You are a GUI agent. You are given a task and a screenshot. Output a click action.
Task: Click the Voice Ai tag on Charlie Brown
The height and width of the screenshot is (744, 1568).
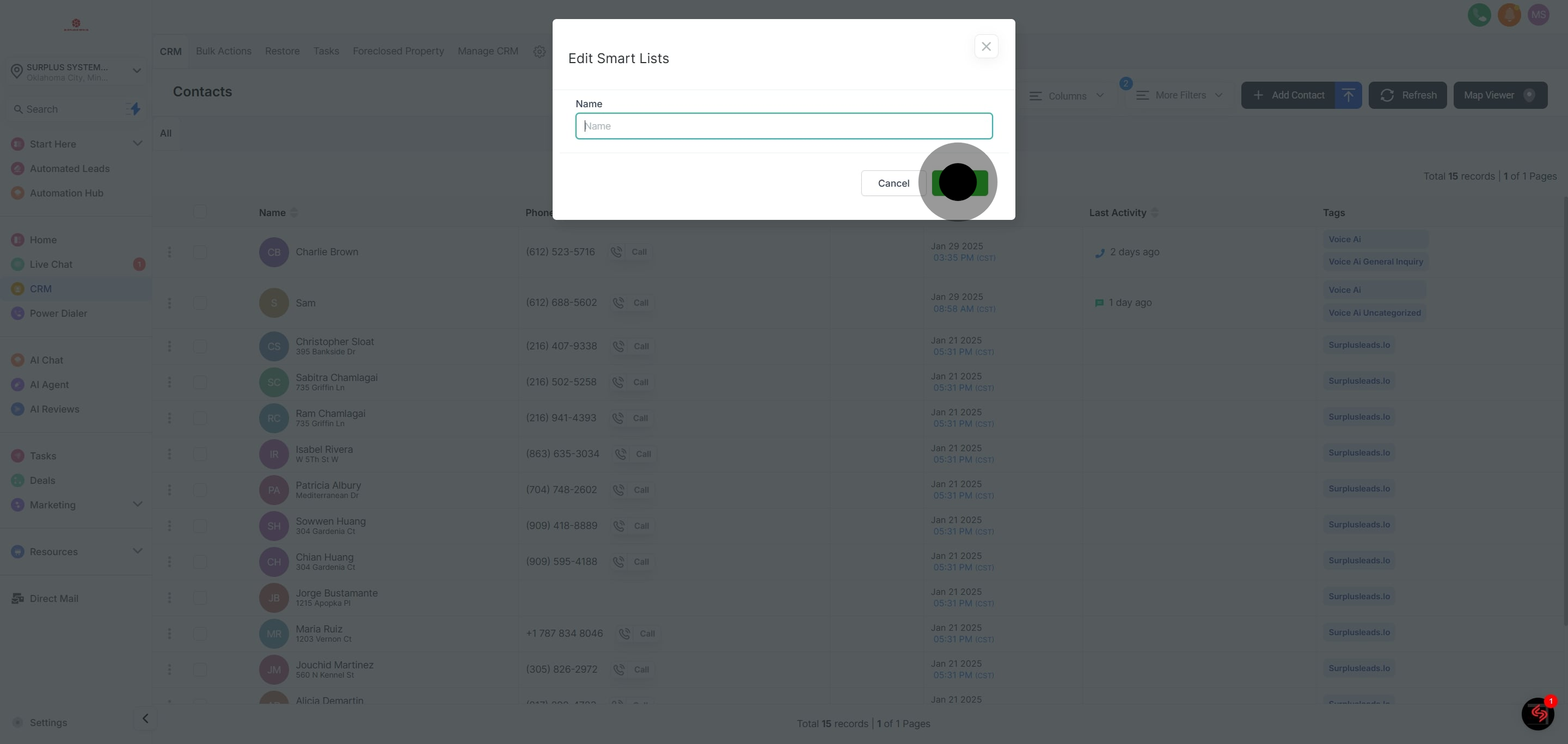click(x=1345, y=238)
